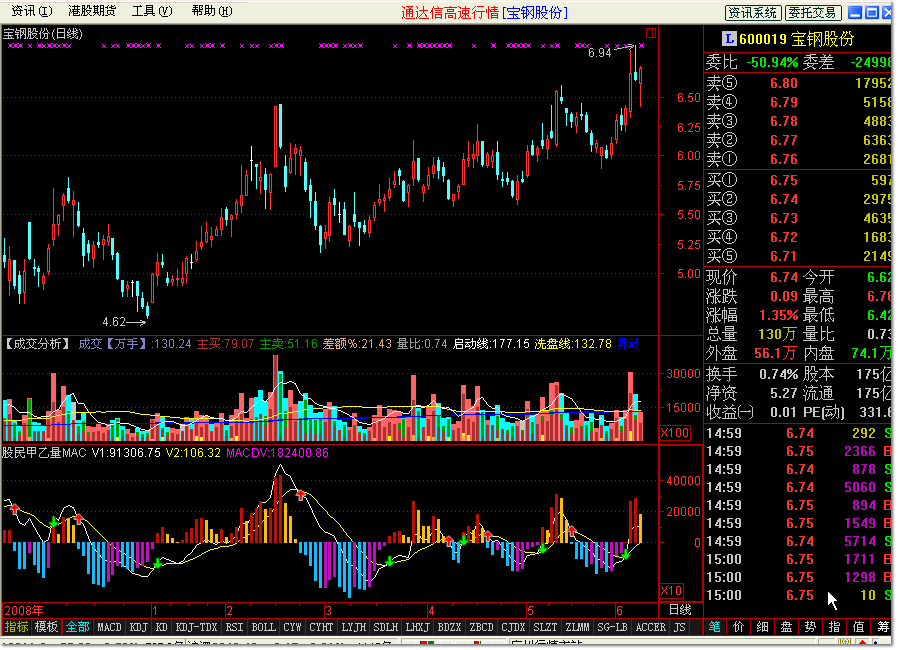The height and width of the screenshot is (650, 898).
Task: Click the 2008年 timeline label
Action: pos(23,610)
